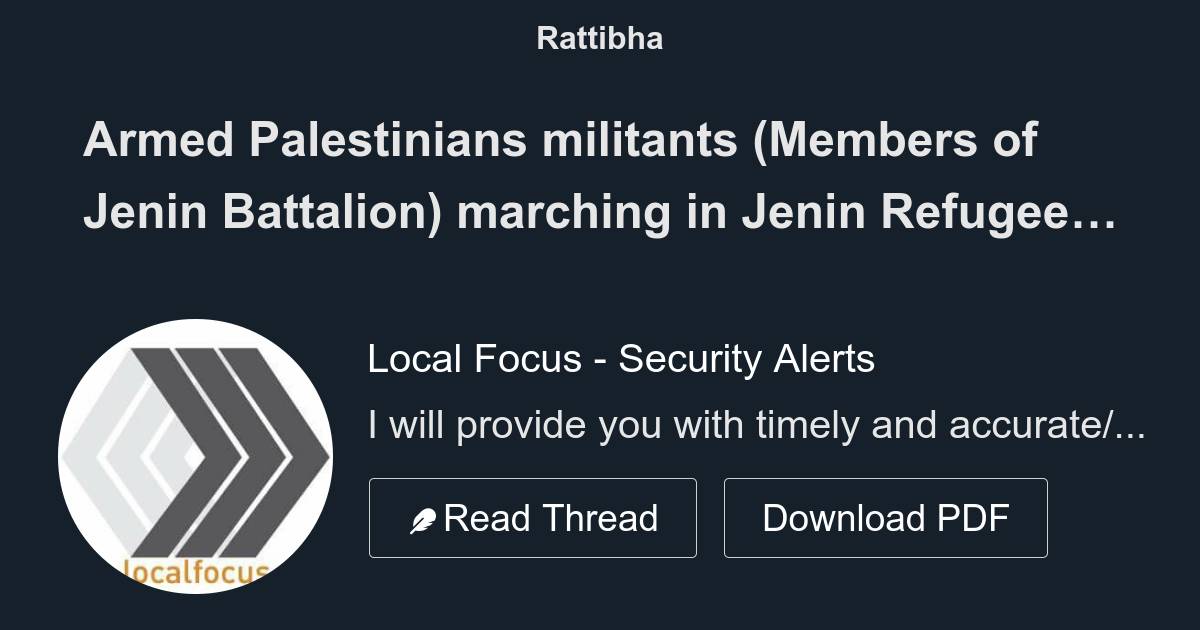The image size is (1200, 630).
Task: Click the Download PDF button
Action: (x=886, y=517)
